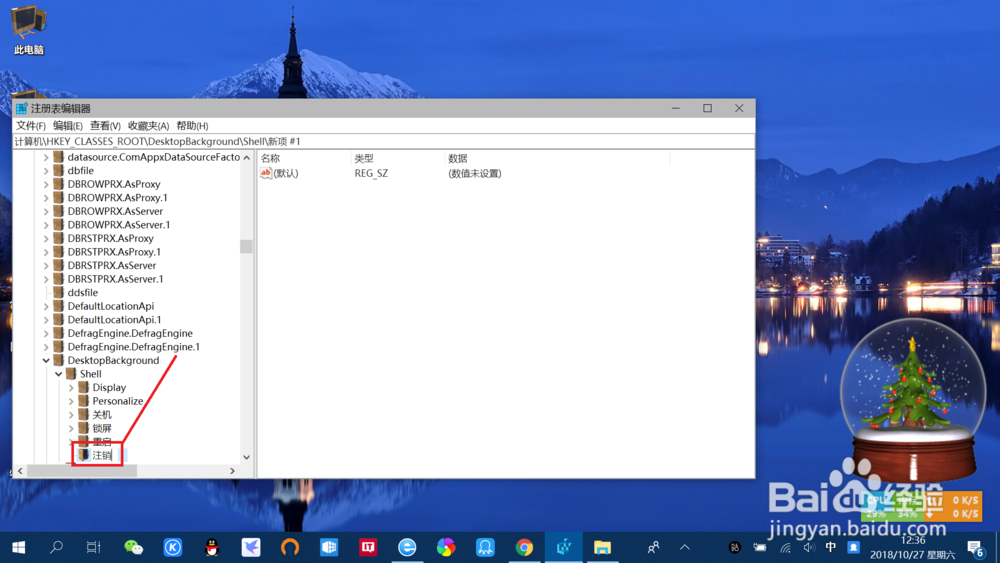The height and width of the screenshot is (563, 1000).
Task: Click the 关机 folder icon
Action: click(x=84, y=414)
